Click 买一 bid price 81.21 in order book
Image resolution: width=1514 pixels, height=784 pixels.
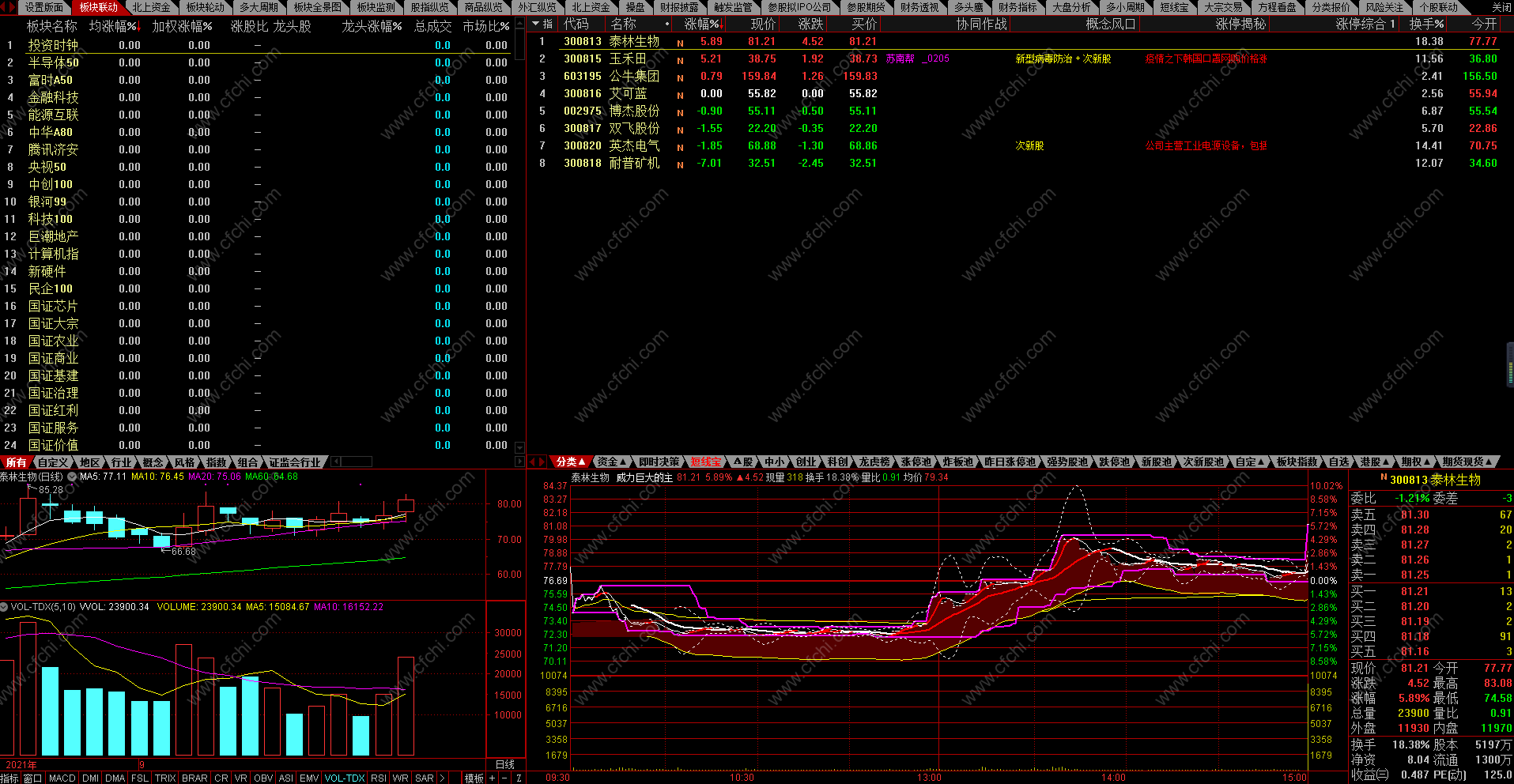pos(1415,591)
